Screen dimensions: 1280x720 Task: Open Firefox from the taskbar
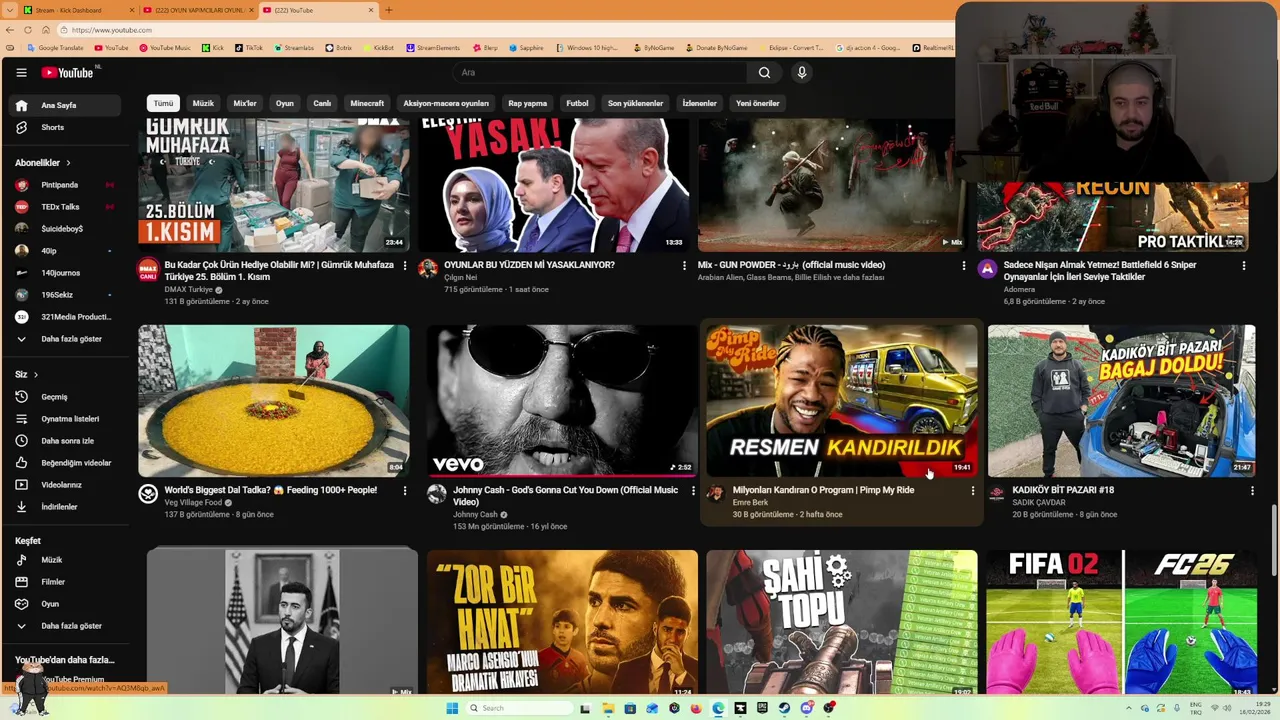[x=696, y=708]
